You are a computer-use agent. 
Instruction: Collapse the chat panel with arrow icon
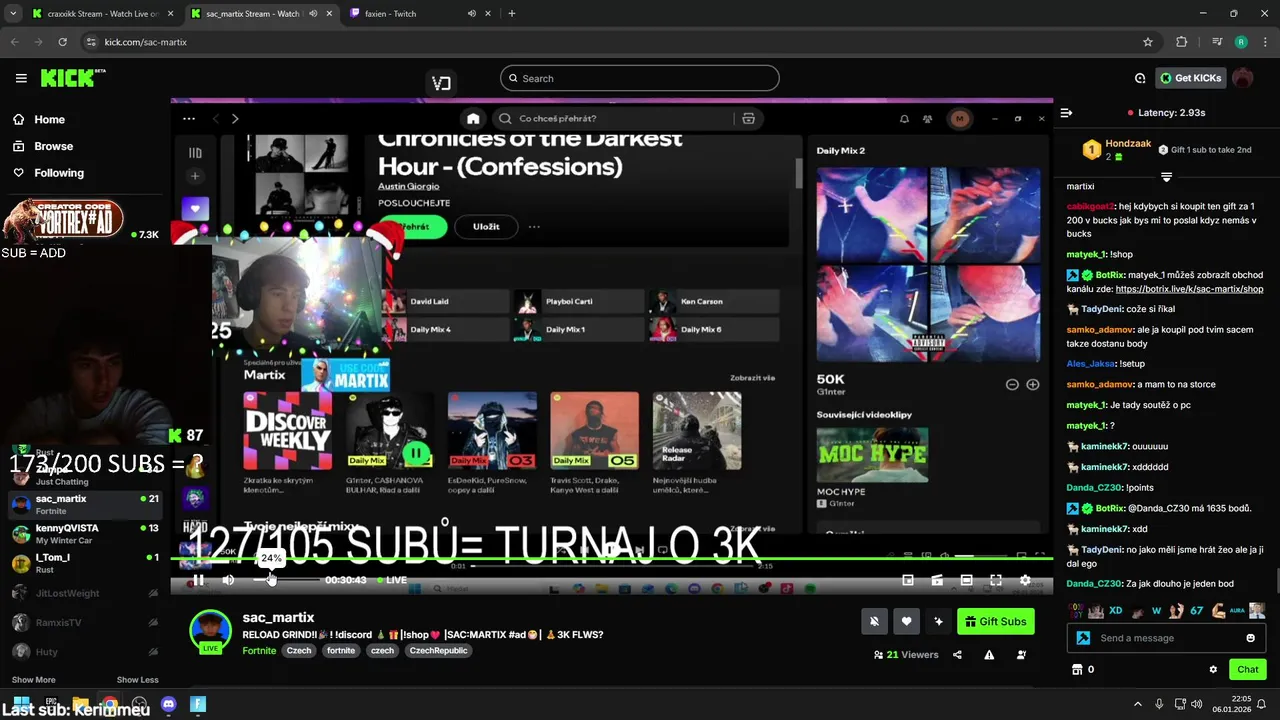pyautogui.click(x=1066, y=113)
